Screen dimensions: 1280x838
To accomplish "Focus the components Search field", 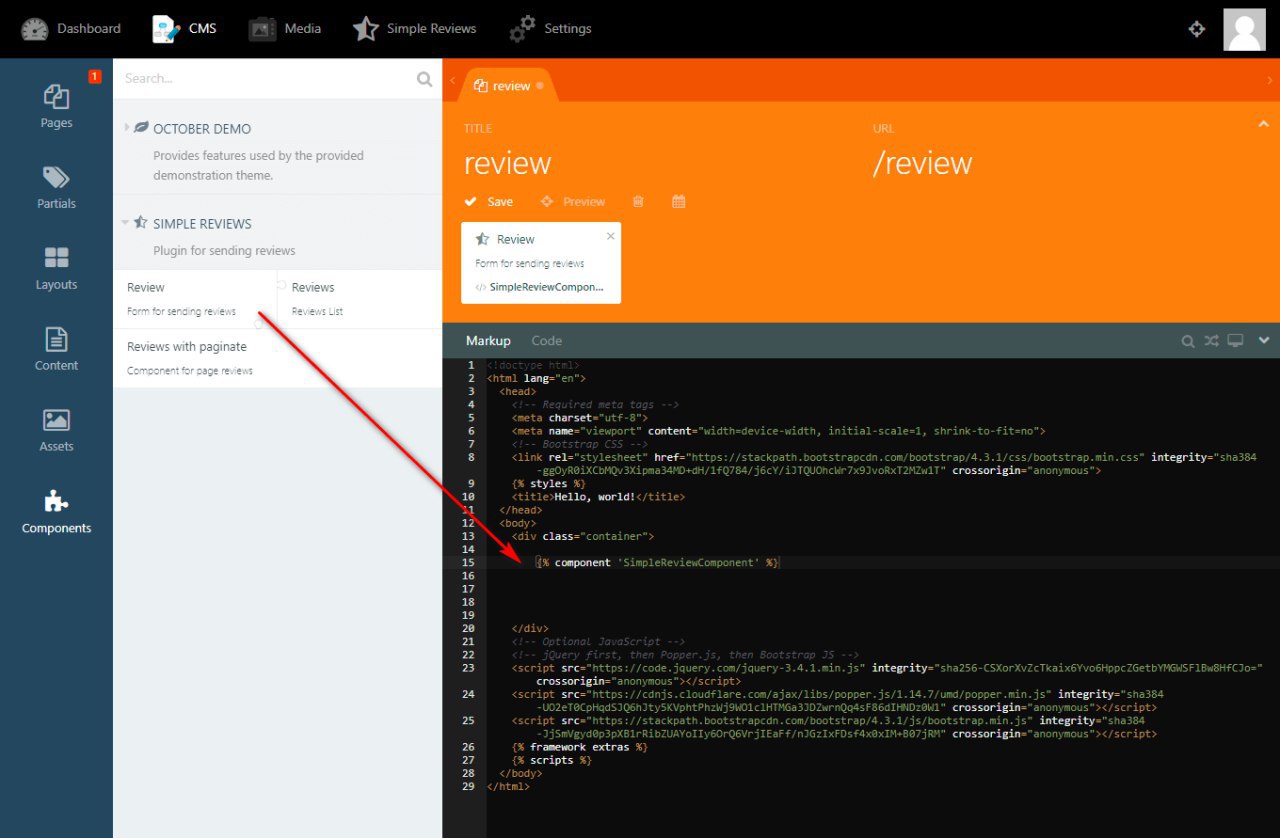I will point(265,78).
